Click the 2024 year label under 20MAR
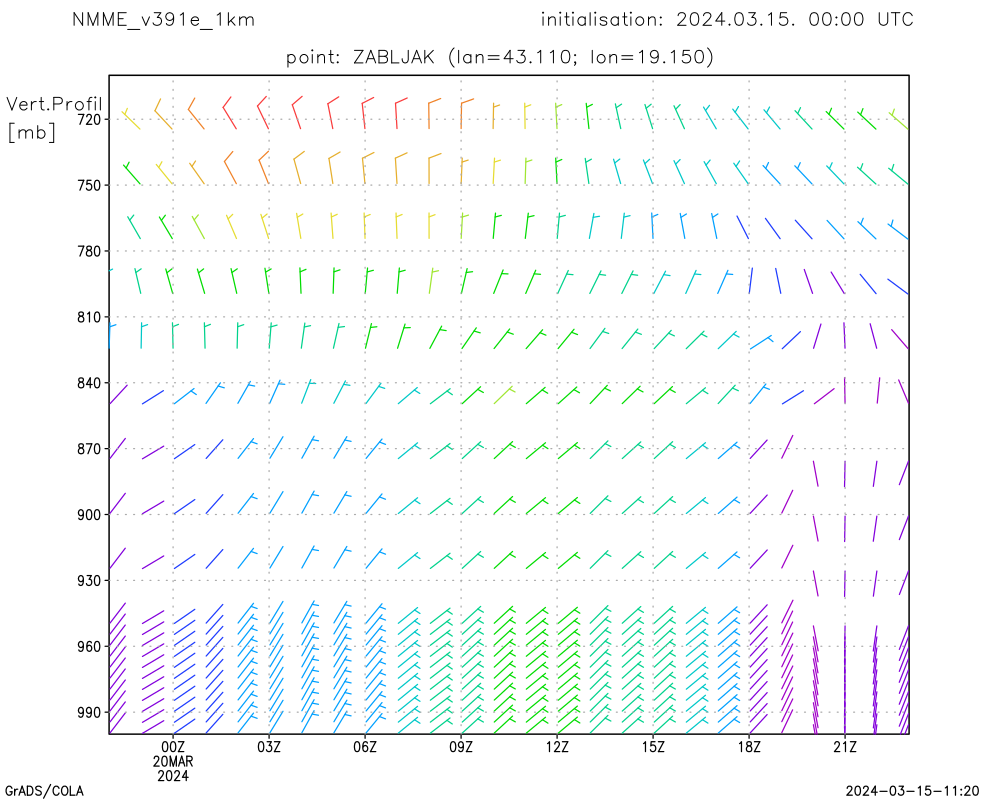The image size is (1000, 800). click(173, 776)
